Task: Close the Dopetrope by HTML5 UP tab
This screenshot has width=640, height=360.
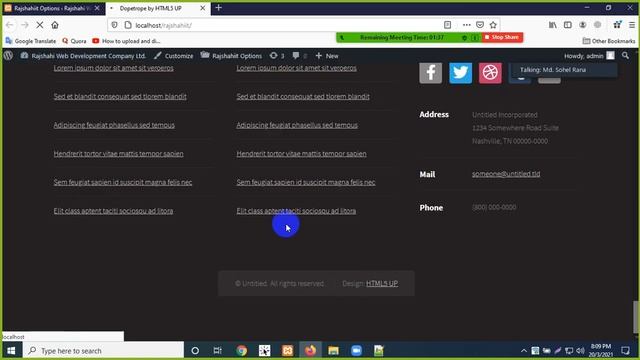Action: tap(202, 8)
